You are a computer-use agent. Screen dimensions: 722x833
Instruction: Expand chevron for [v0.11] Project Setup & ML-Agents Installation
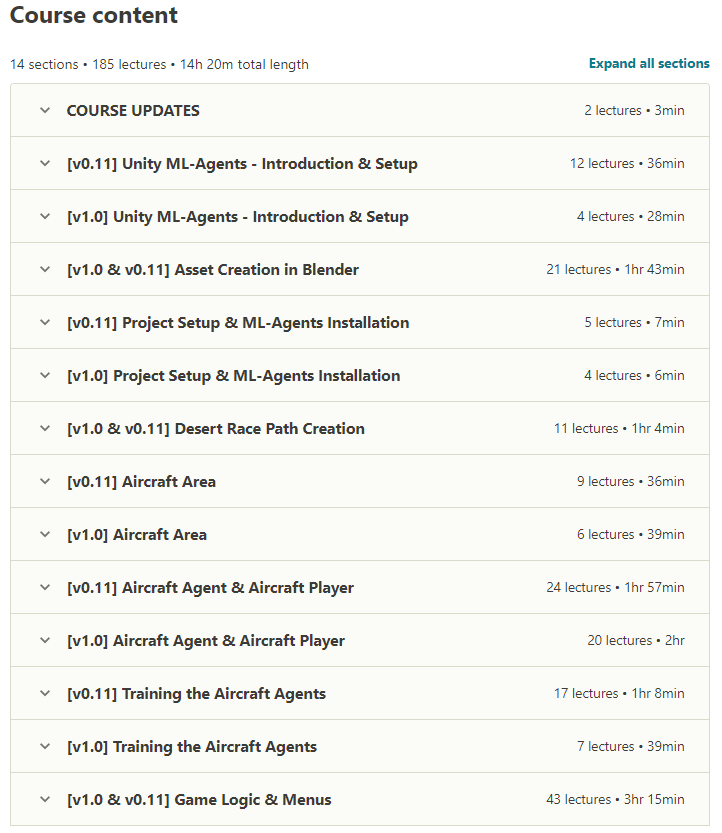tap(45, 322)
